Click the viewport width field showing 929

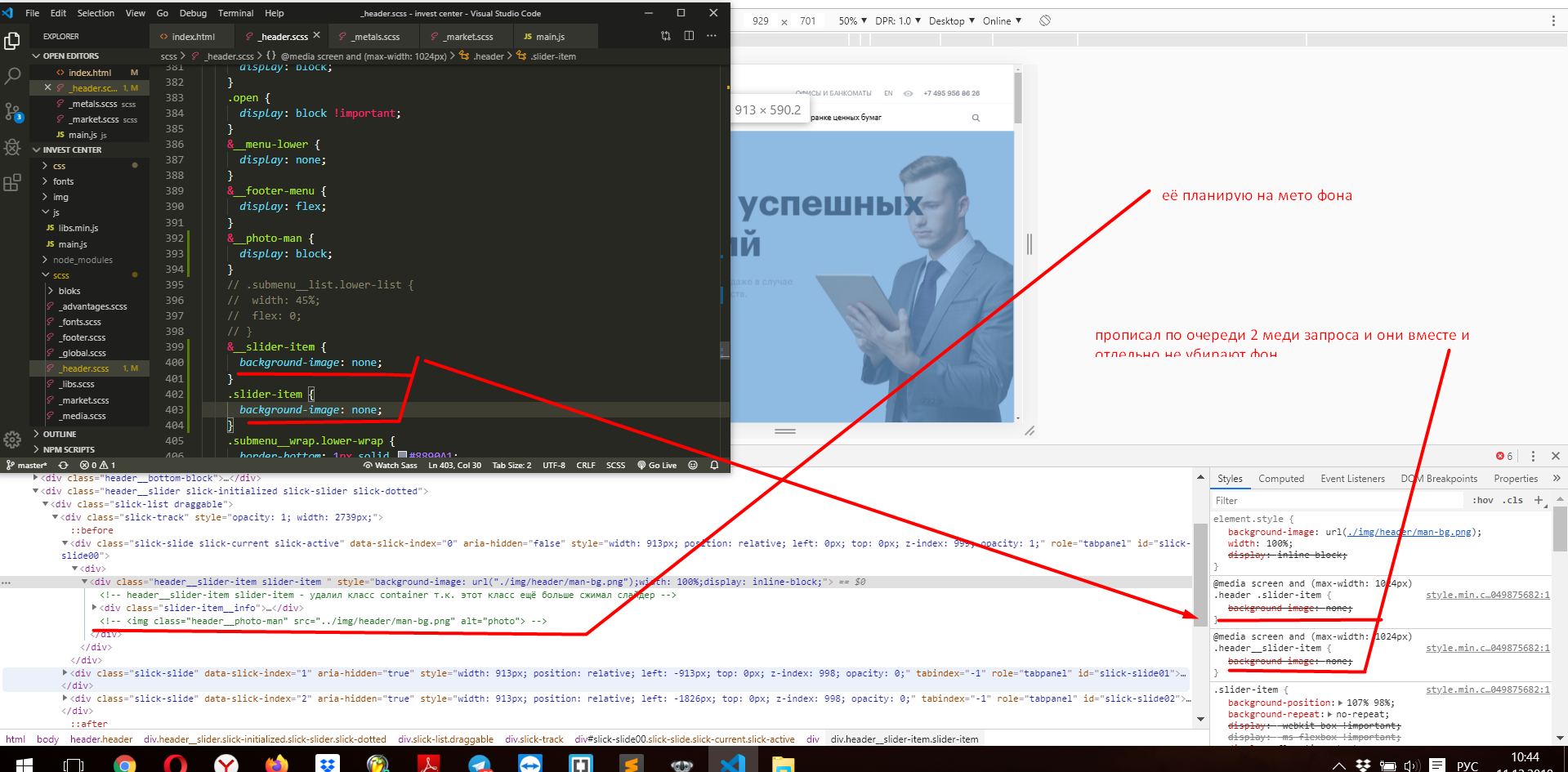pos(761,20)
